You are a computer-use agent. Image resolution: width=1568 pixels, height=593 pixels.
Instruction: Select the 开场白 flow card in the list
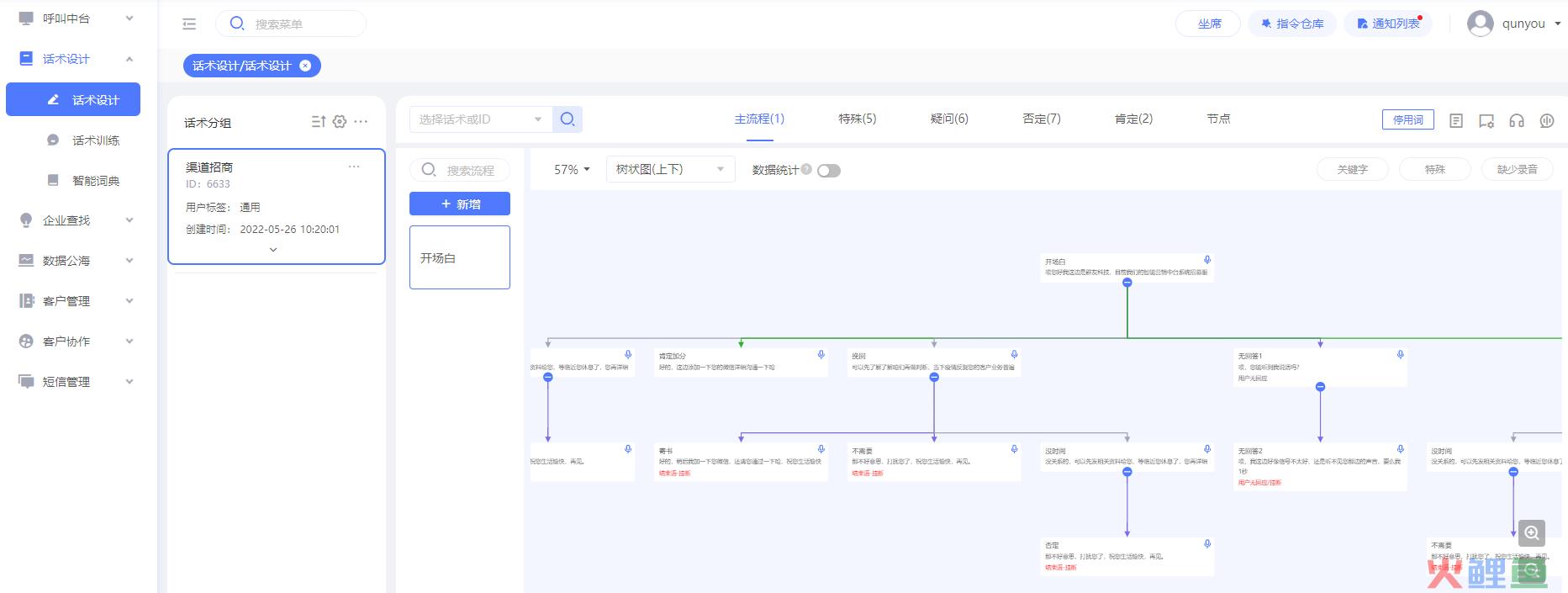[x=460, y=257]
